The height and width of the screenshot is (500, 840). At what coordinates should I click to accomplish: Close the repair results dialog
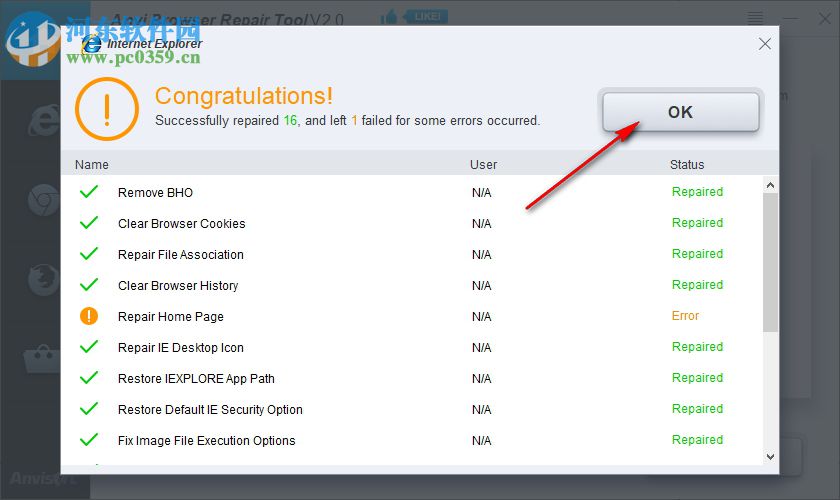click(x=764, y=44)
